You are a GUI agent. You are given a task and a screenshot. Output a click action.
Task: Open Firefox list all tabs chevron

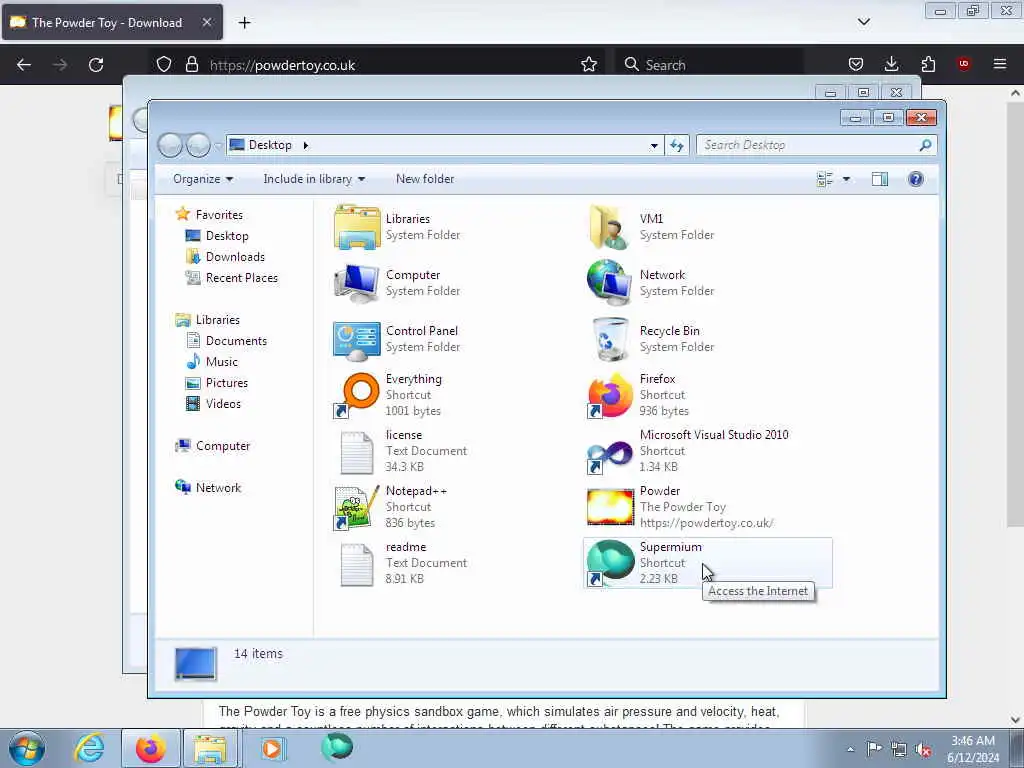click(863, 22)
